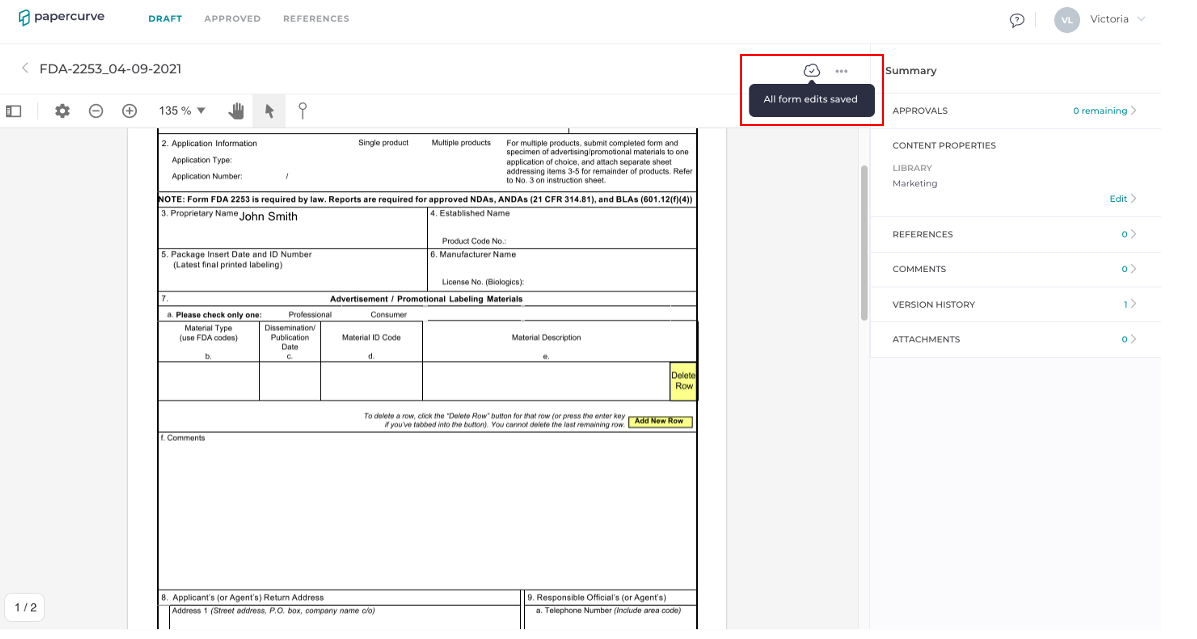Click the f. Comments text area
This screenshot has height=639, width=1197.
click(428, 511)
